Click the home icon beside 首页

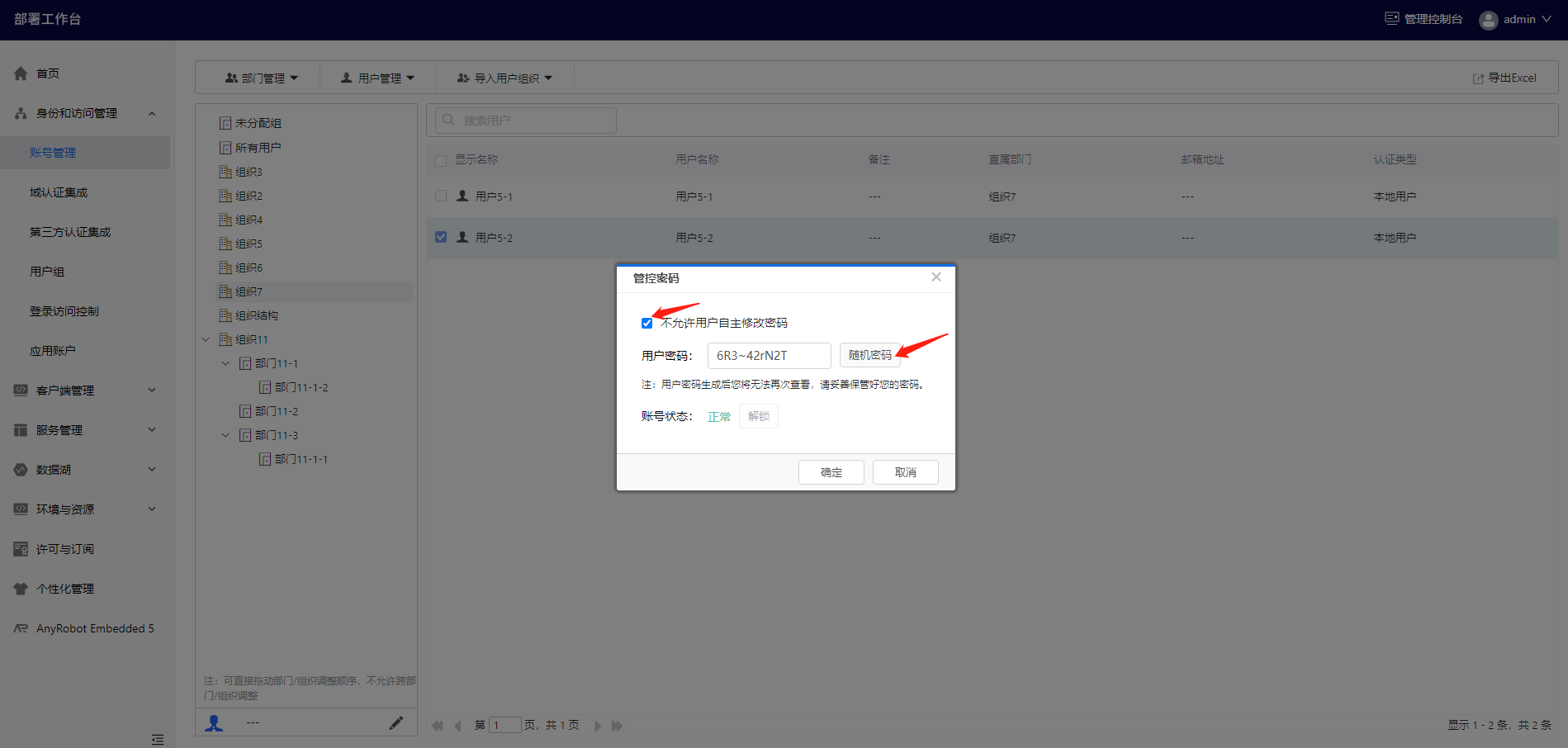tap(21, 73)
